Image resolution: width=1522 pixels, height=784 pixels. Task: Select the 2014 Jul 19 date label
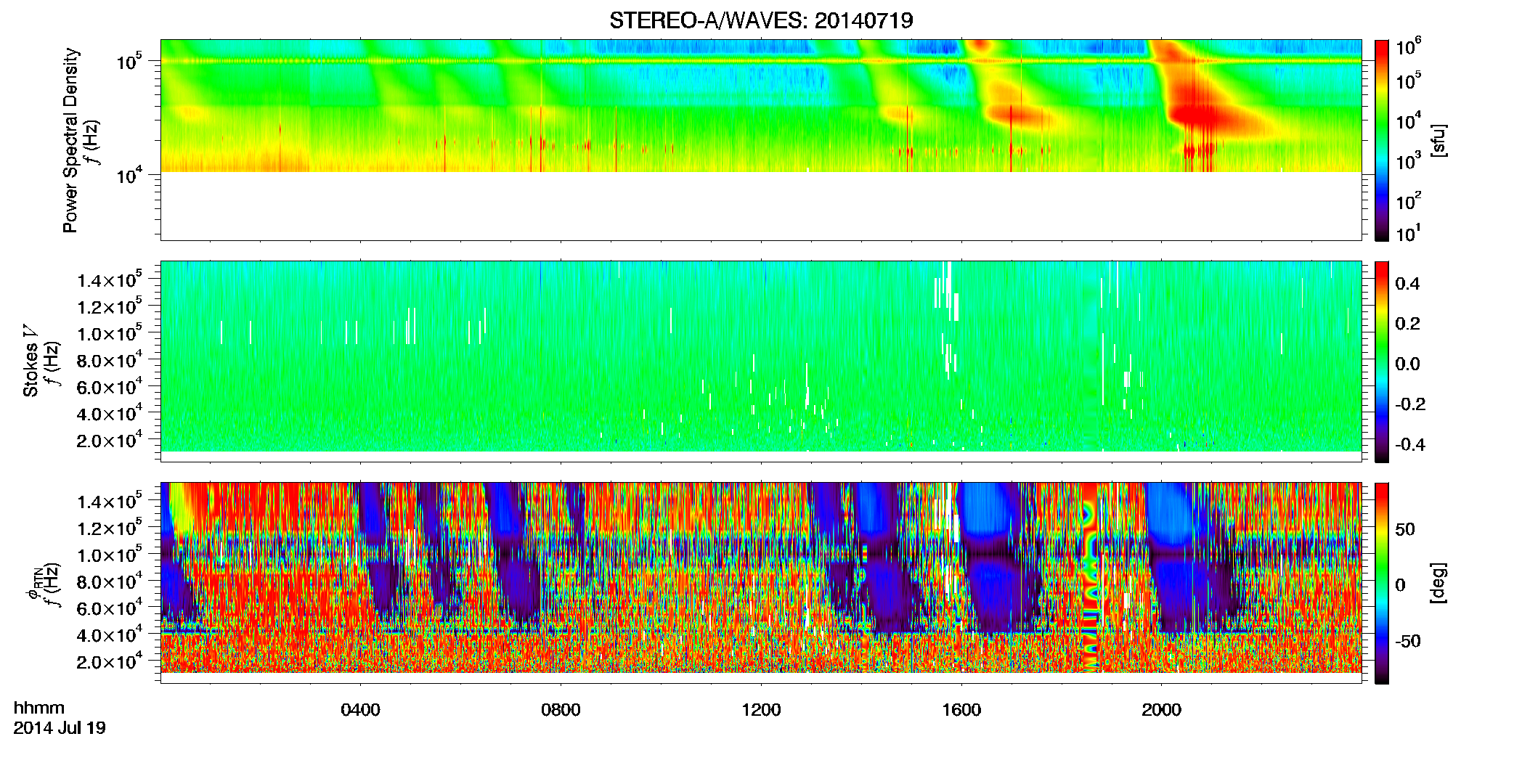coord(60,728)
